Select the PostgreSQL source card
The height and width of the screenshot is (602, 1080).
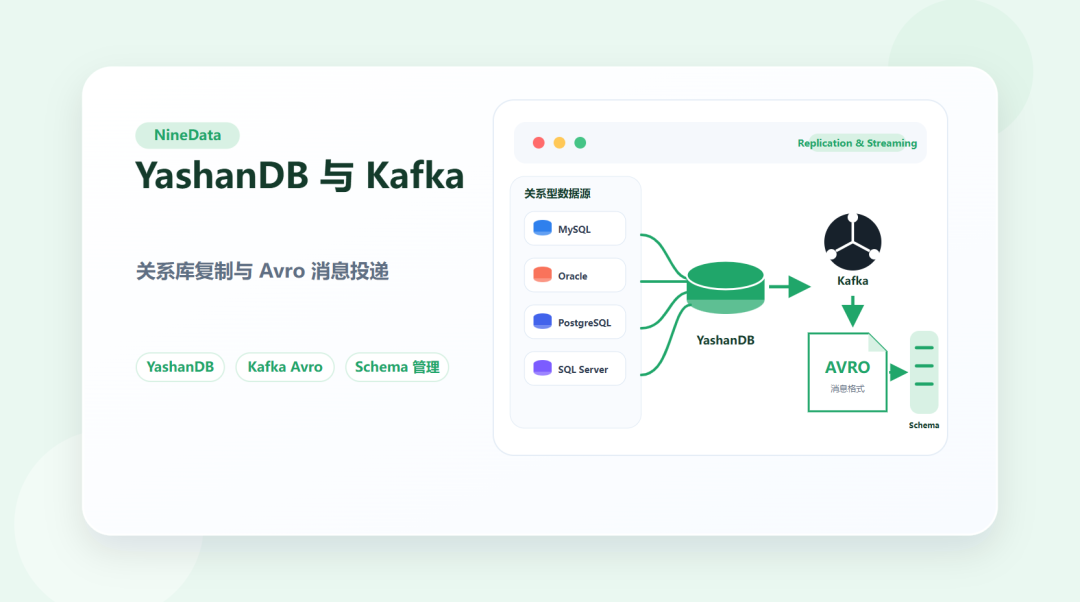pos(575,322)
